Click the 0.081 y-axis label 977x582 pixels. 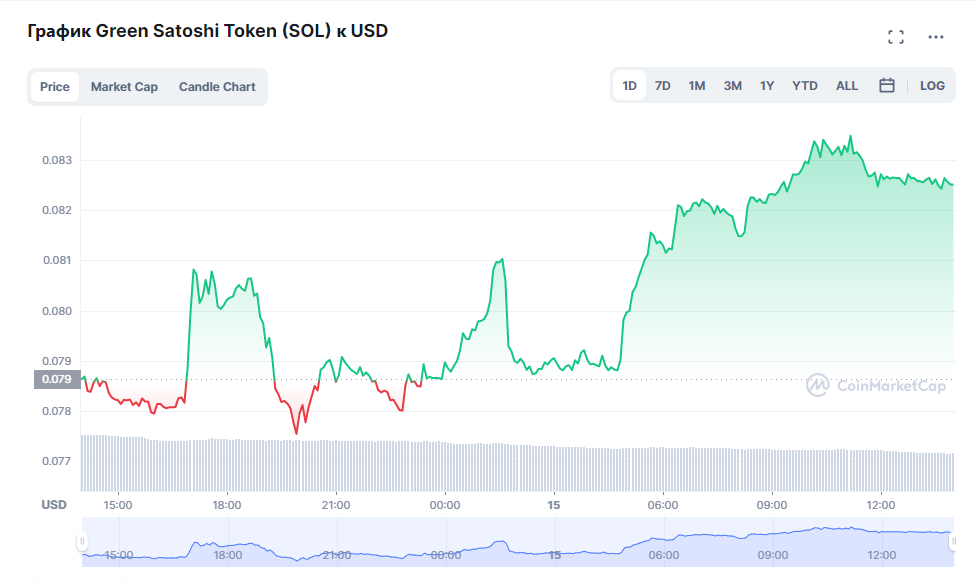click(57, 260)
